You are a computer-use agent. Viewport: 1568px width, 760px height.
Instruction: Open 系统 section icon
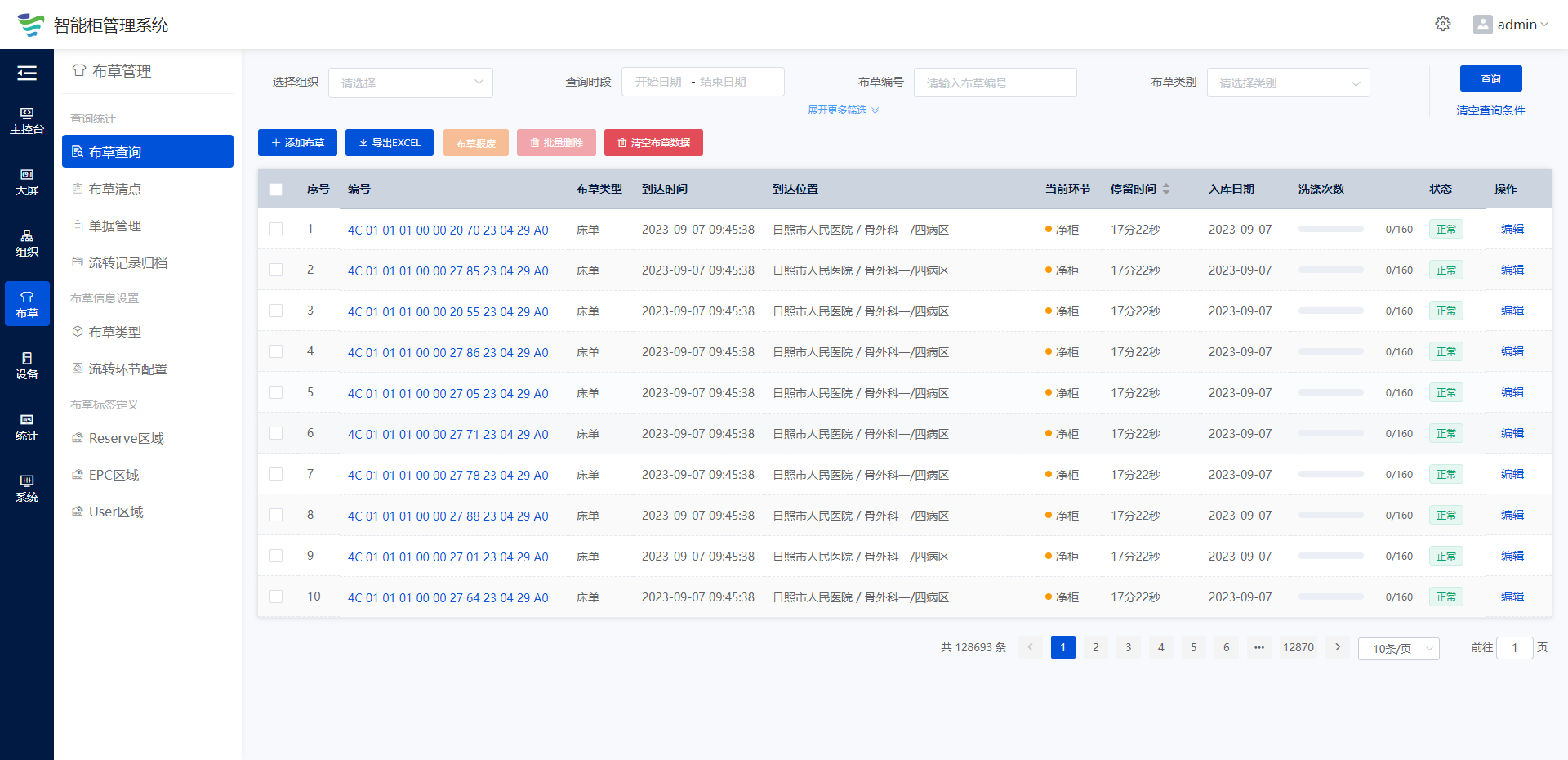[27, 488]
